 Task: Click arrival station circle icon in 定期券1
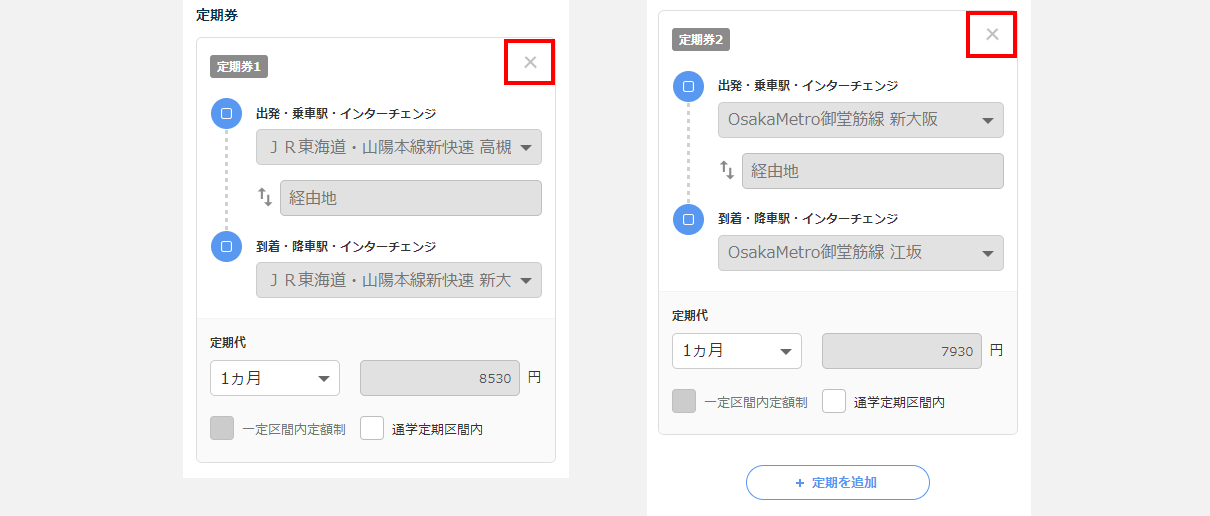coord(226,246)
